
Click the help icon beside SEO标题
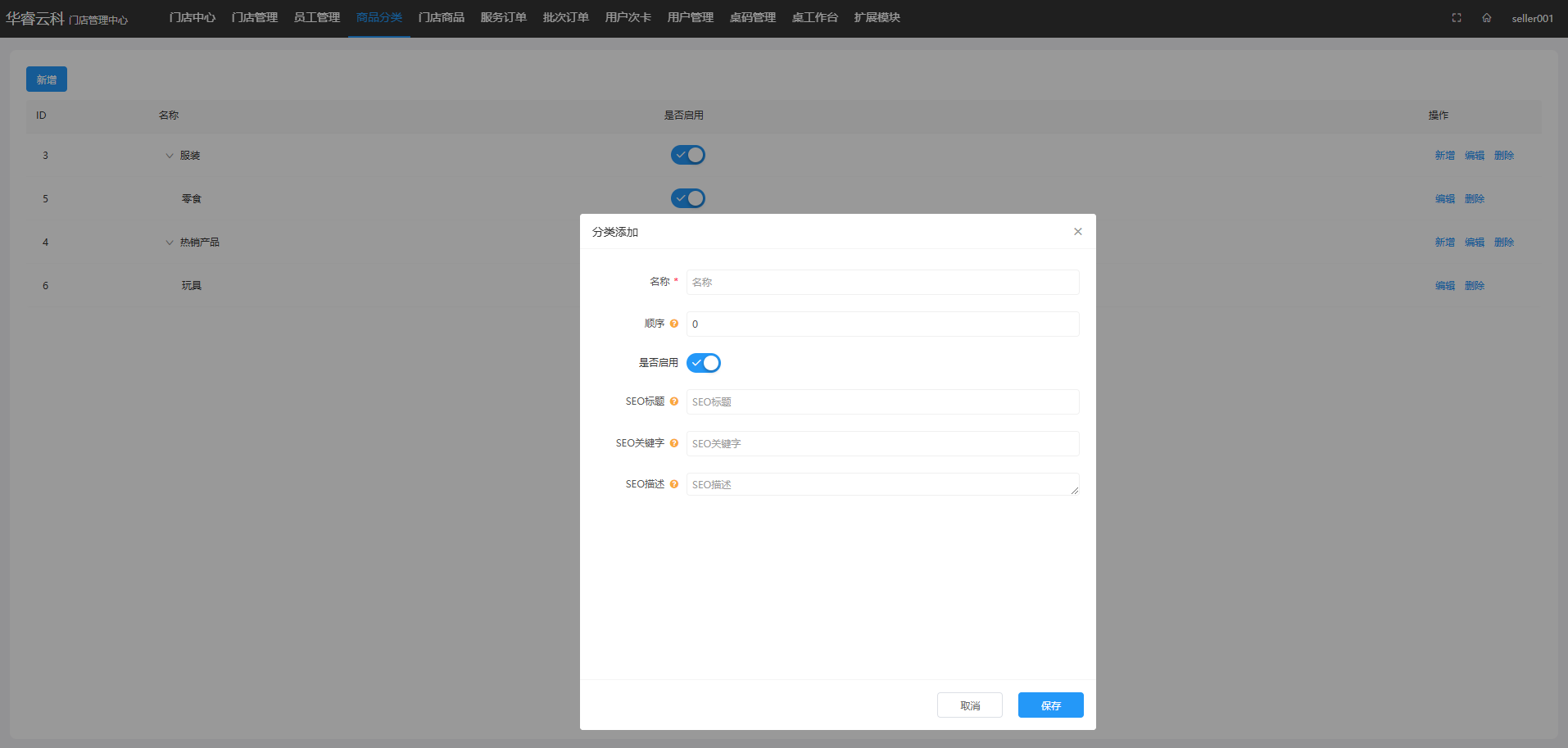[674, 401]
